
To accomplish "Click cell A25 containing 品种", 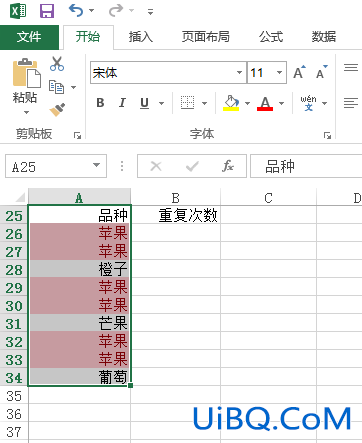I will click(79, 215).
